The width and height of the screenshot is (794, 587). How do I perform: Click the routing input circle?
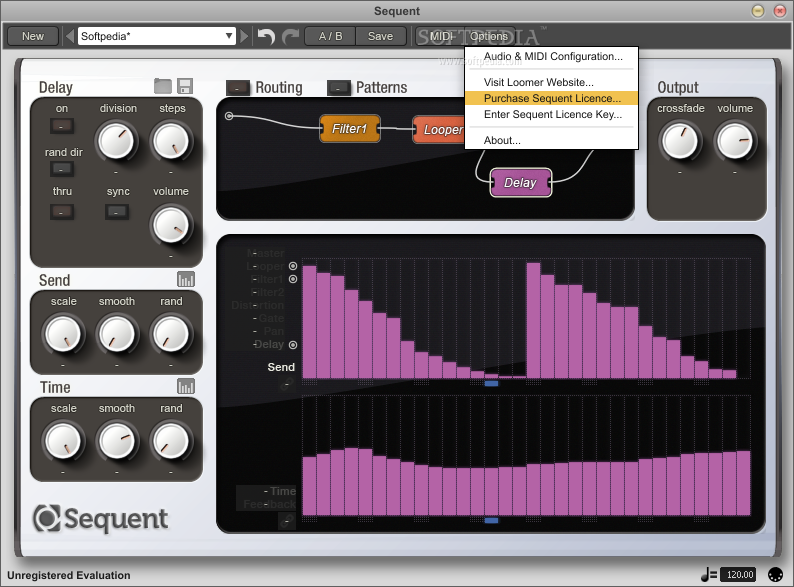[x=229, y=116]
